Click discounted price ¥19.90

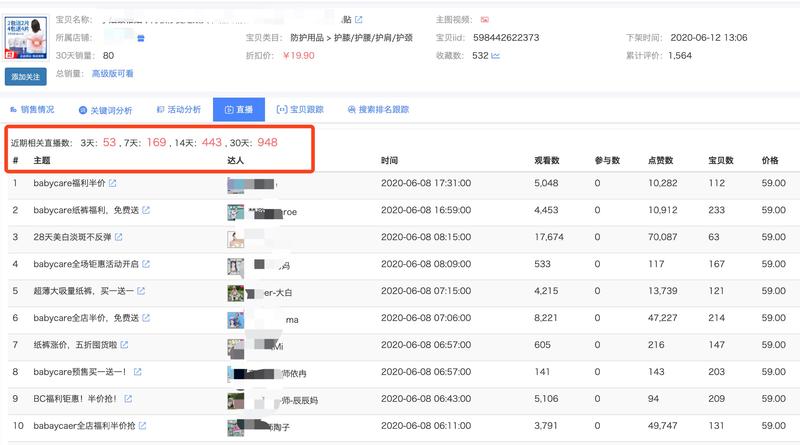click(x=298, y=56)
